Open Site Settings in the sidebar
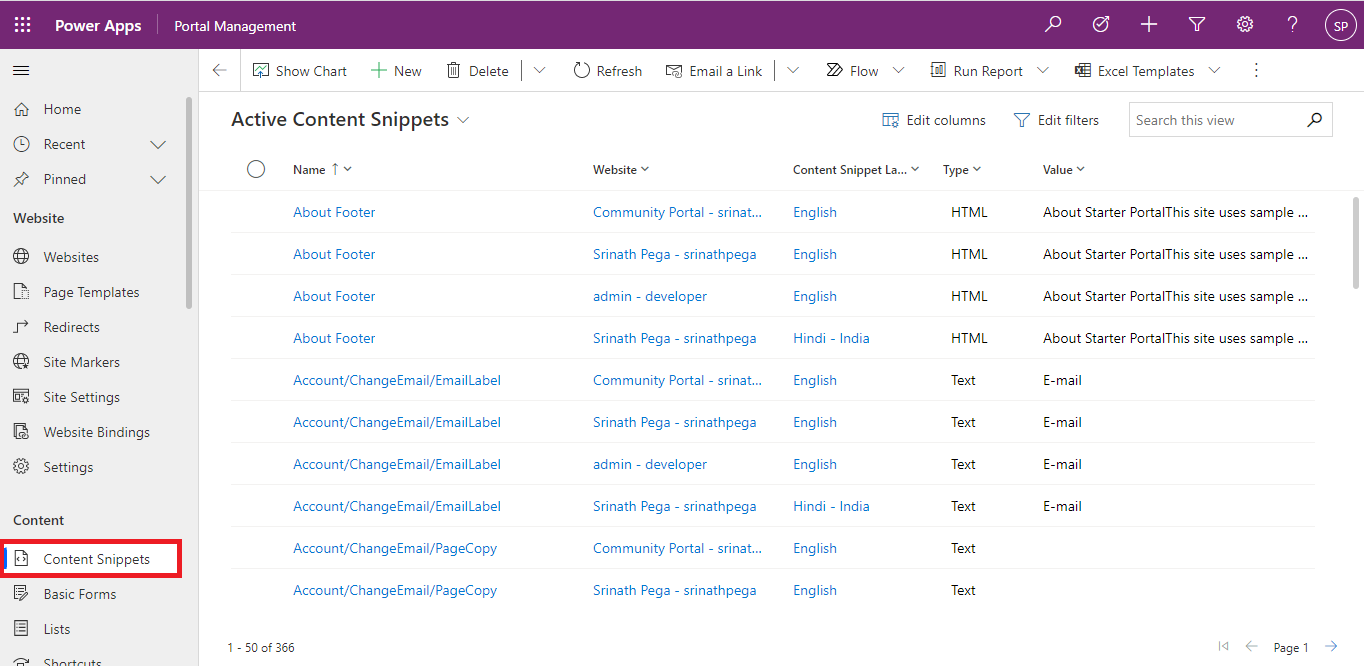Image resolution: width=1364 pixels, height=666 pixels. pos(81,397)
